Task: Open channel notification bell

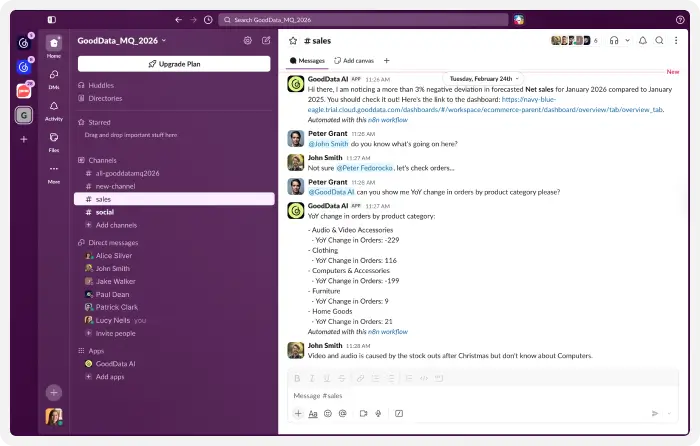Action: tap(642, 41)
